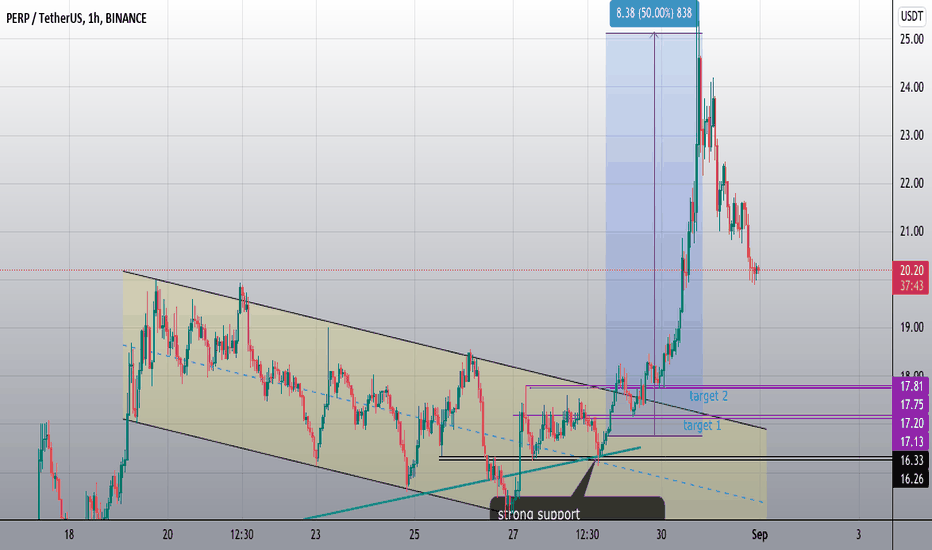The image size is (932, 550).
Task: Click the 17.13 purple price tag
Action: point(912,441)
